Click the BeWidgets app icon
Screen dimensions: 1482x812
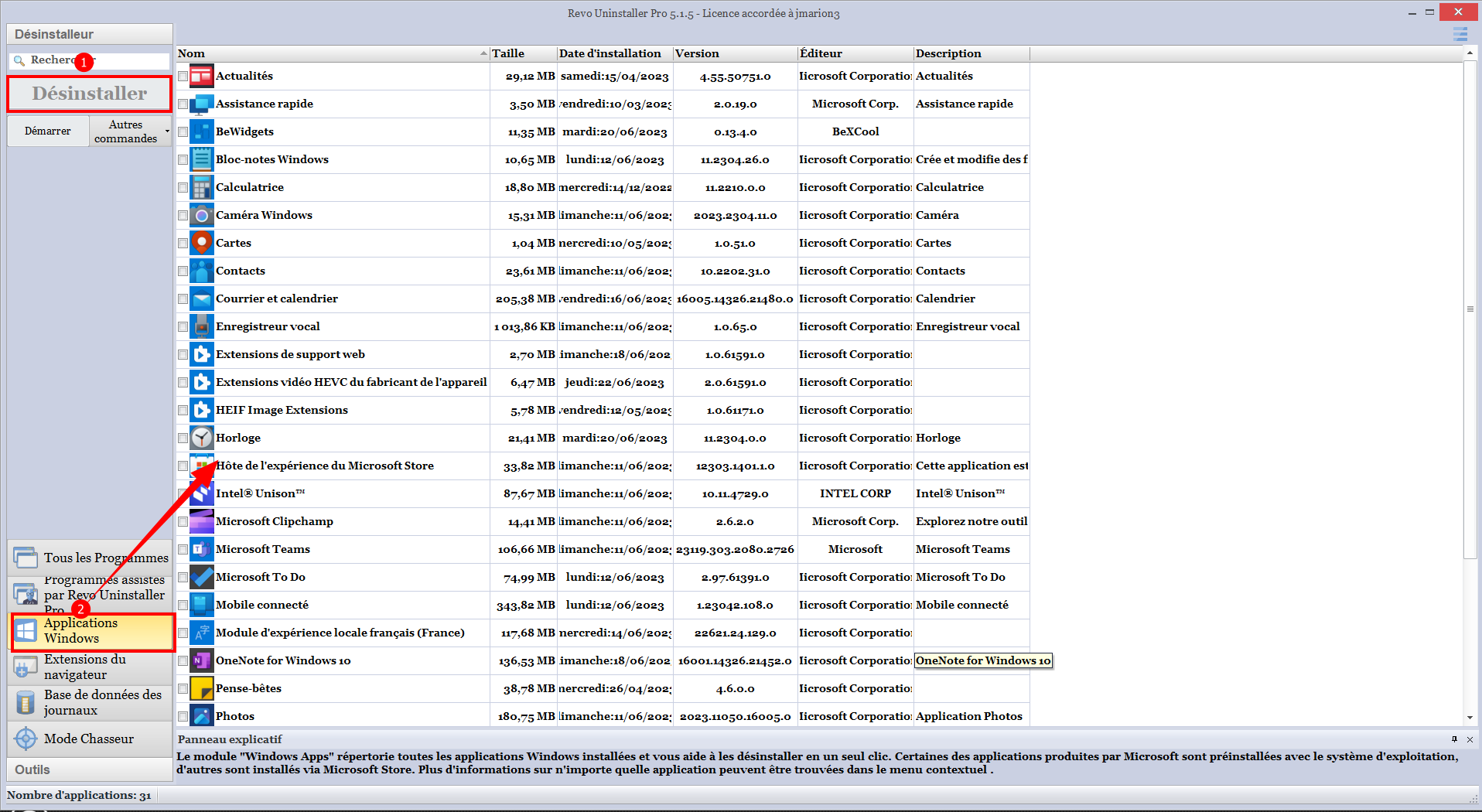click(x=202, y=131)
